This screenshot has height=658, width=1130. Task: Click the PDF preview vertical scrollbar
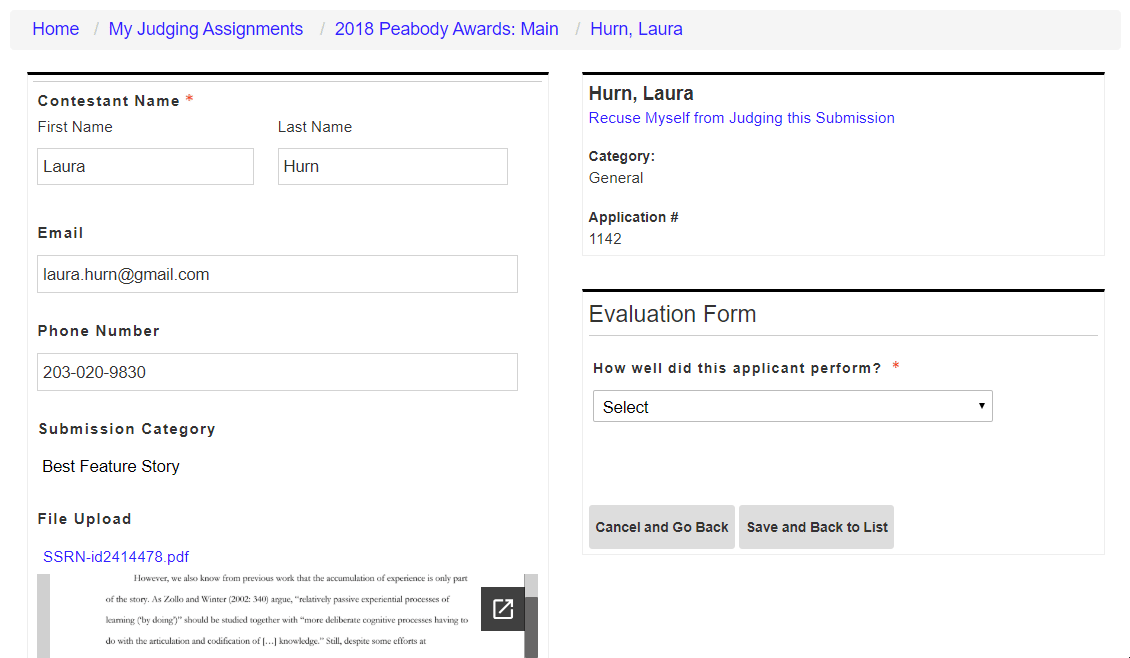click(x=531, y=616)
